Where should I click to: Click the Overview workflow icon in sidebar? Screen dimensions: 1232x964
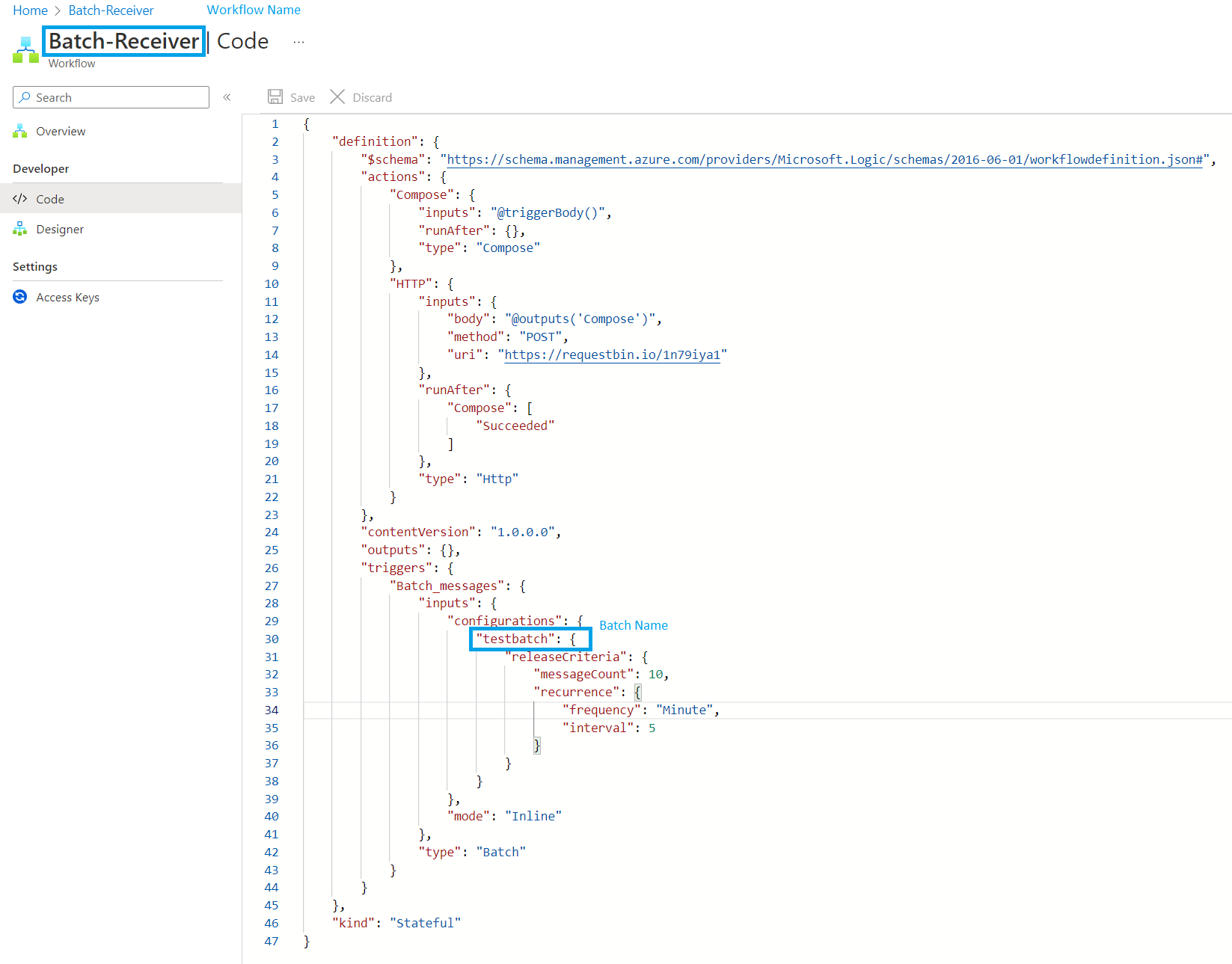tap(20, 132)
